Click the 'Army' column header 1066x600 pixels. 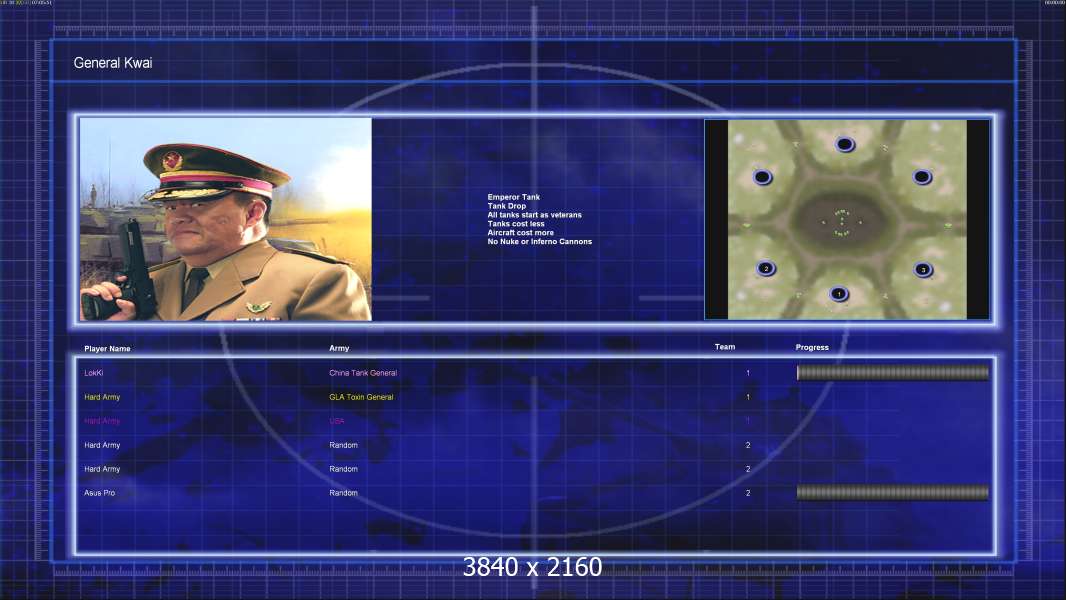coord(339,348)
